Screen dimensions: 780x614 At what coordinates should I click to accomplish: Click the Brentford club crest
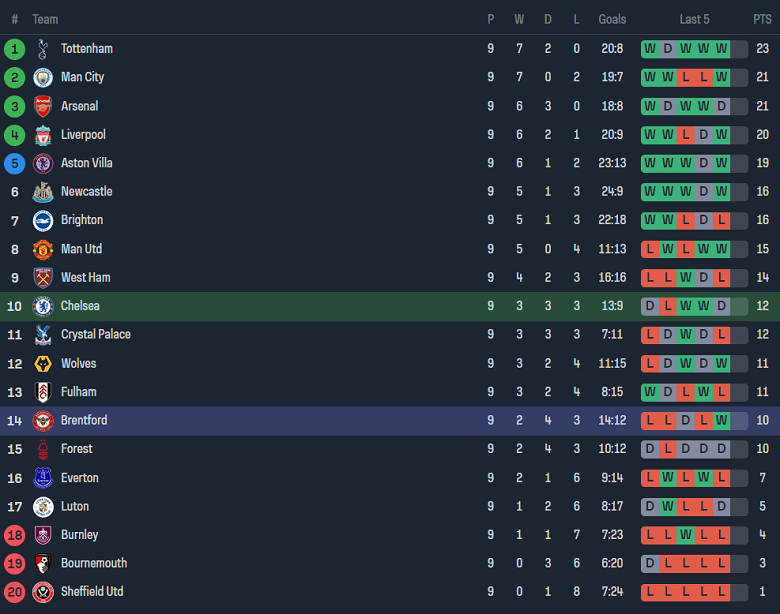43,420
